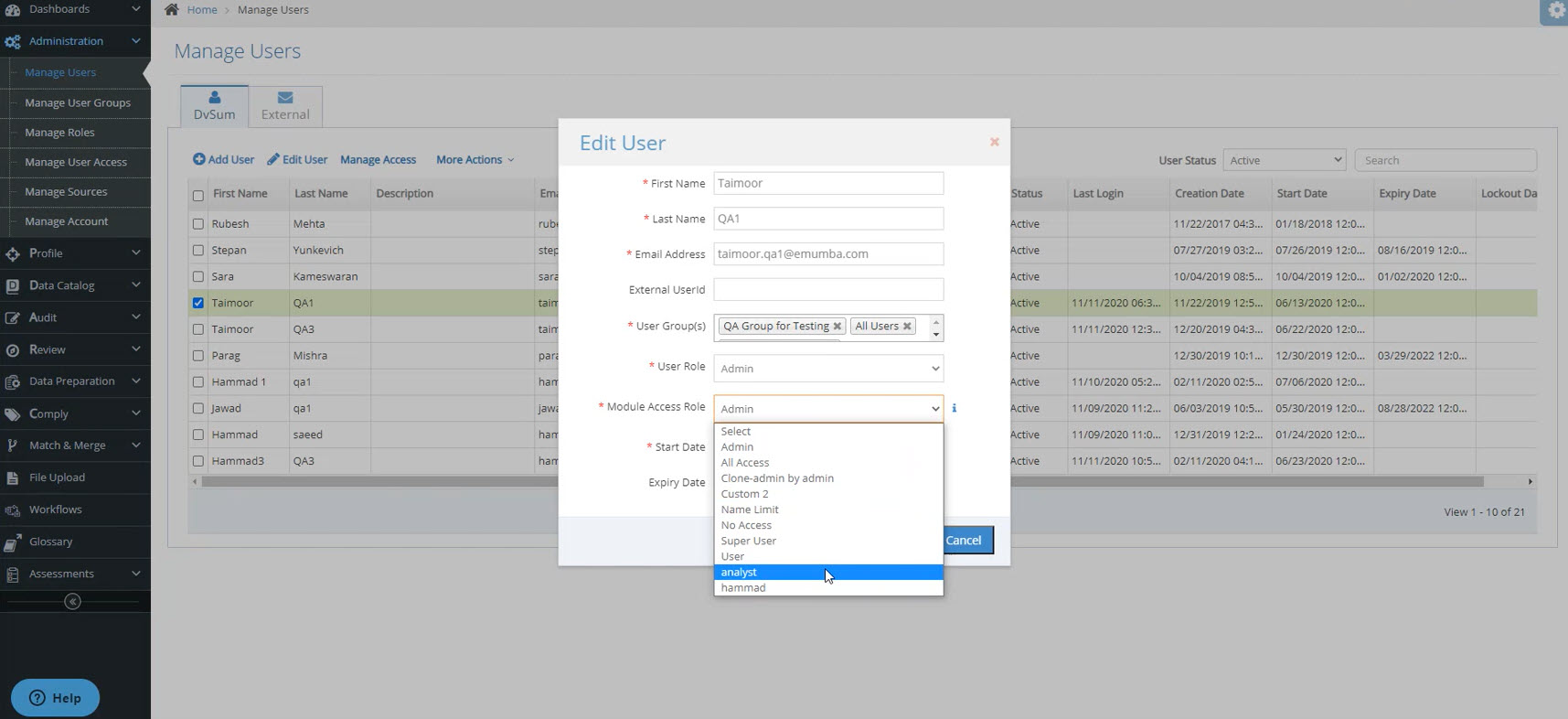This screenshot has height=719, width=1568.
Task: Choose Super User in role list
Action: coord(828,541)
